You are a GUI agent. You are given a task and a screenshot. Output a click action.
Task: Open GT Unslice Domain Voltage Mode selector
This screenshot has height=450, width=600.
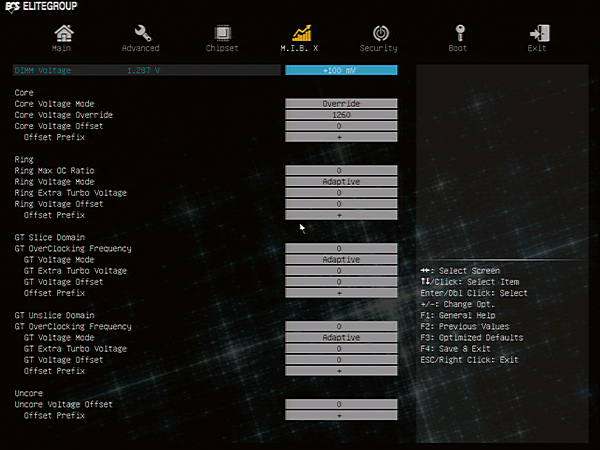click(341, 337)
